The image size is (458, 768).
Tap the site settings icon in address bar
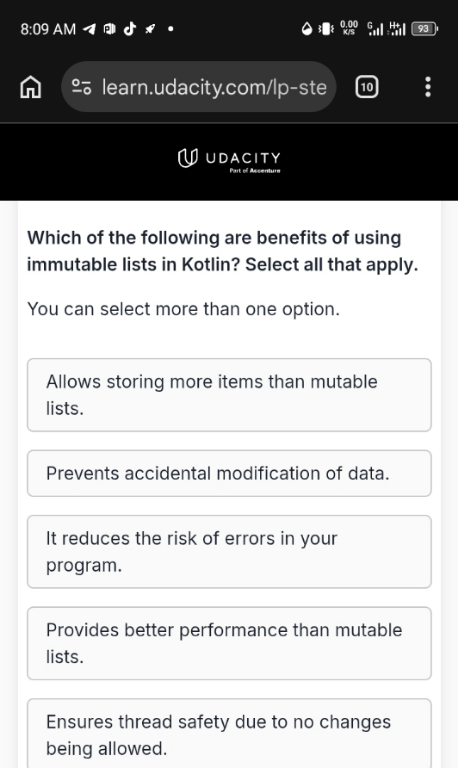click(81, 87)
